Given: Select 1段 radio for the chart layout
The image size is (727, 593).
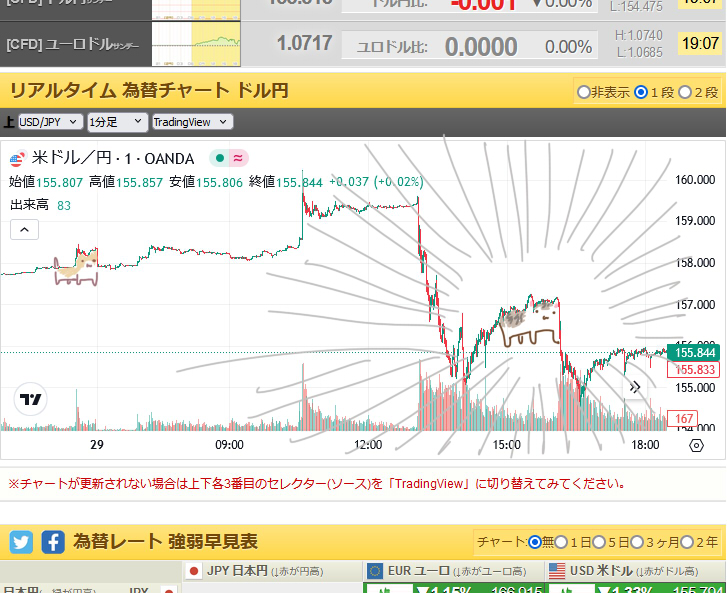Looking at the screenshot, I should [x=641, y=92].
